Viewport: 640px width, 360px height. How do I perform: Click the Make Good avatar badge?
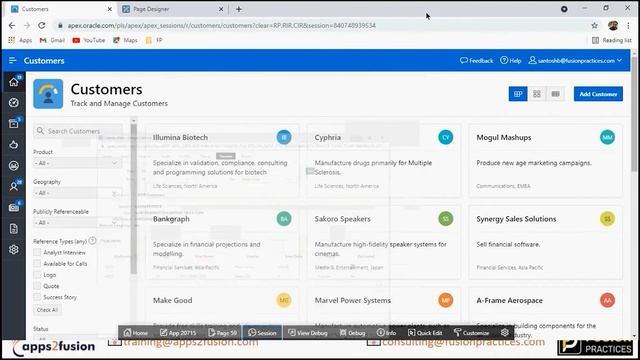click(284, 300)
